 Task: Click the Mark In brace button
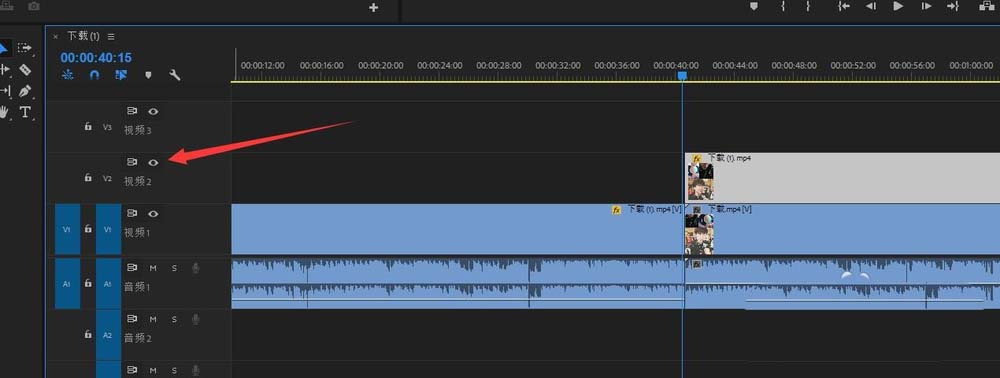tap(783, 6)
